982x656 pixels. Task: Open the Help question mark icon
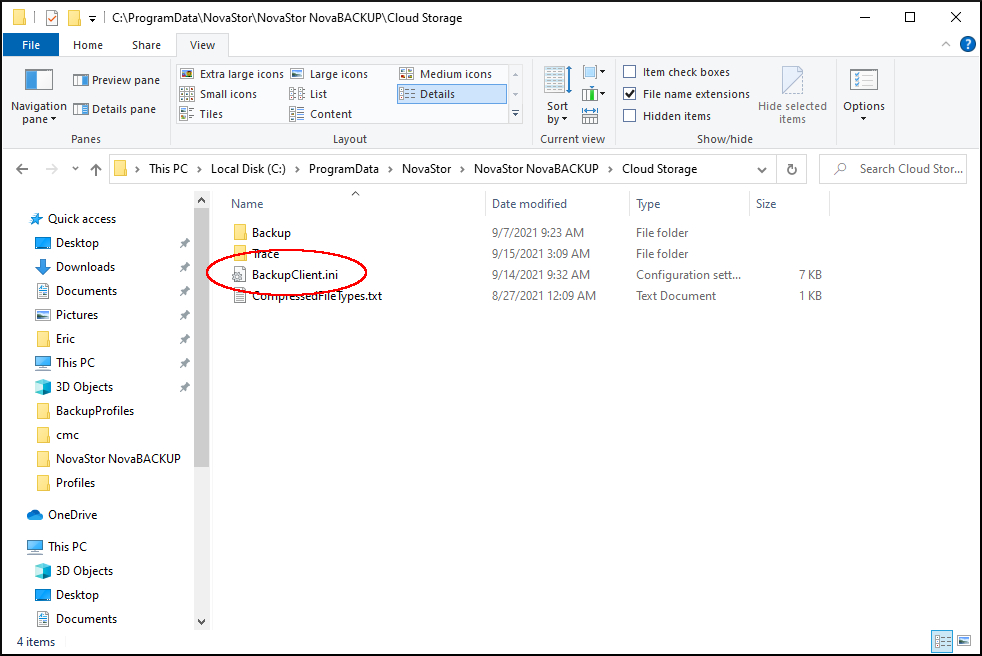click(x=968, y=44)
